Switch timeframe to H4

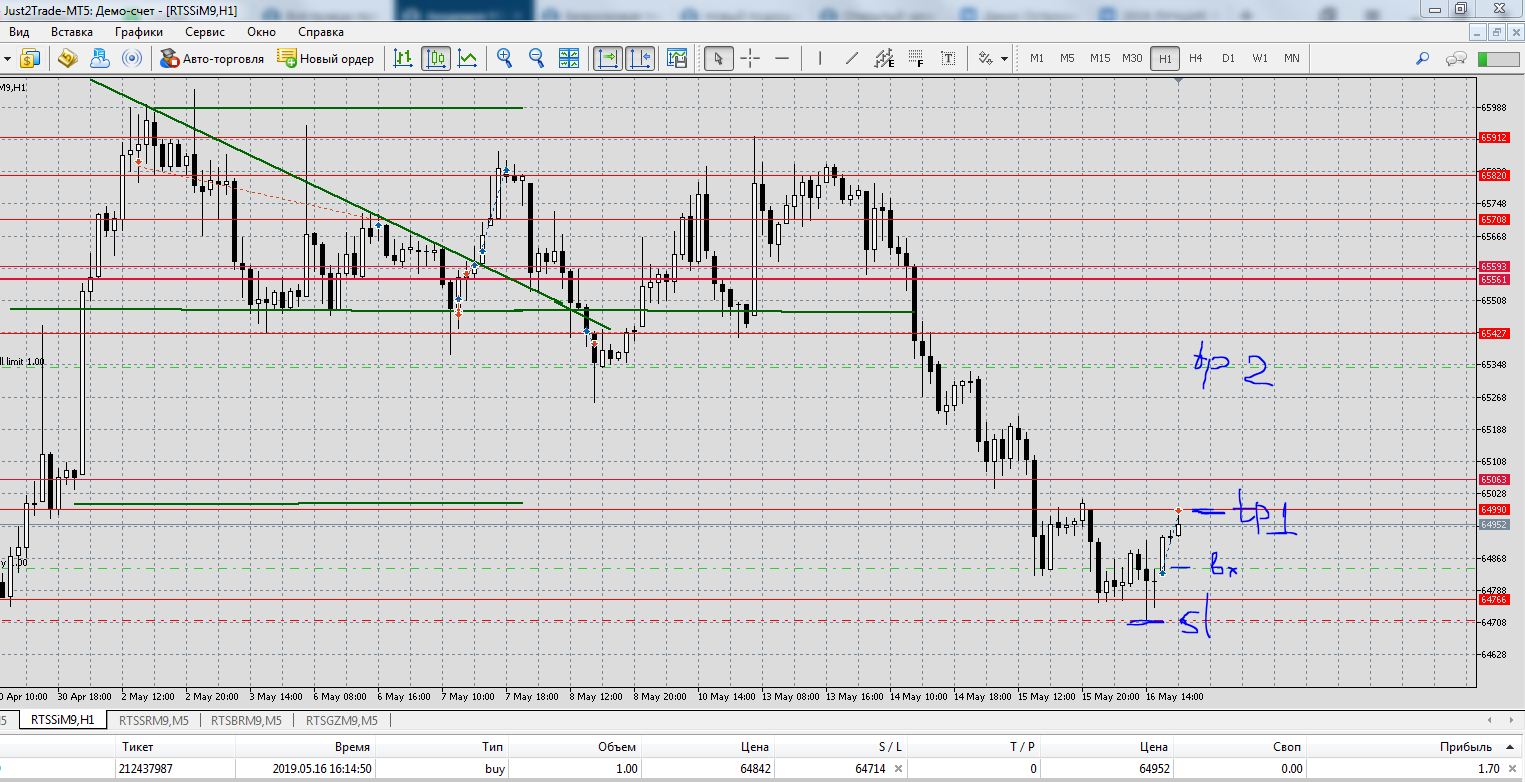click(1196, 58)
